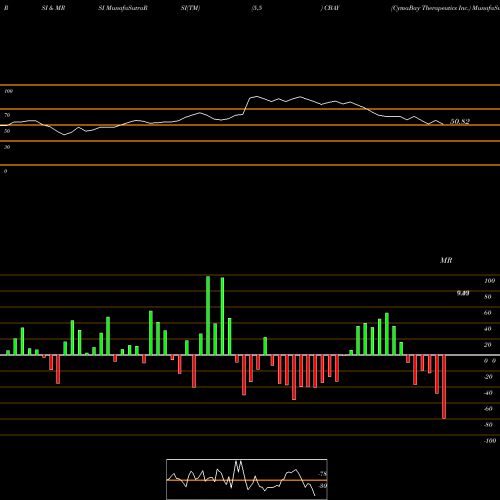The width and height of the screenshot is (500, 500).
Task: Click the 50 level label on the RSI axis
Action: (x=7, y=131)
